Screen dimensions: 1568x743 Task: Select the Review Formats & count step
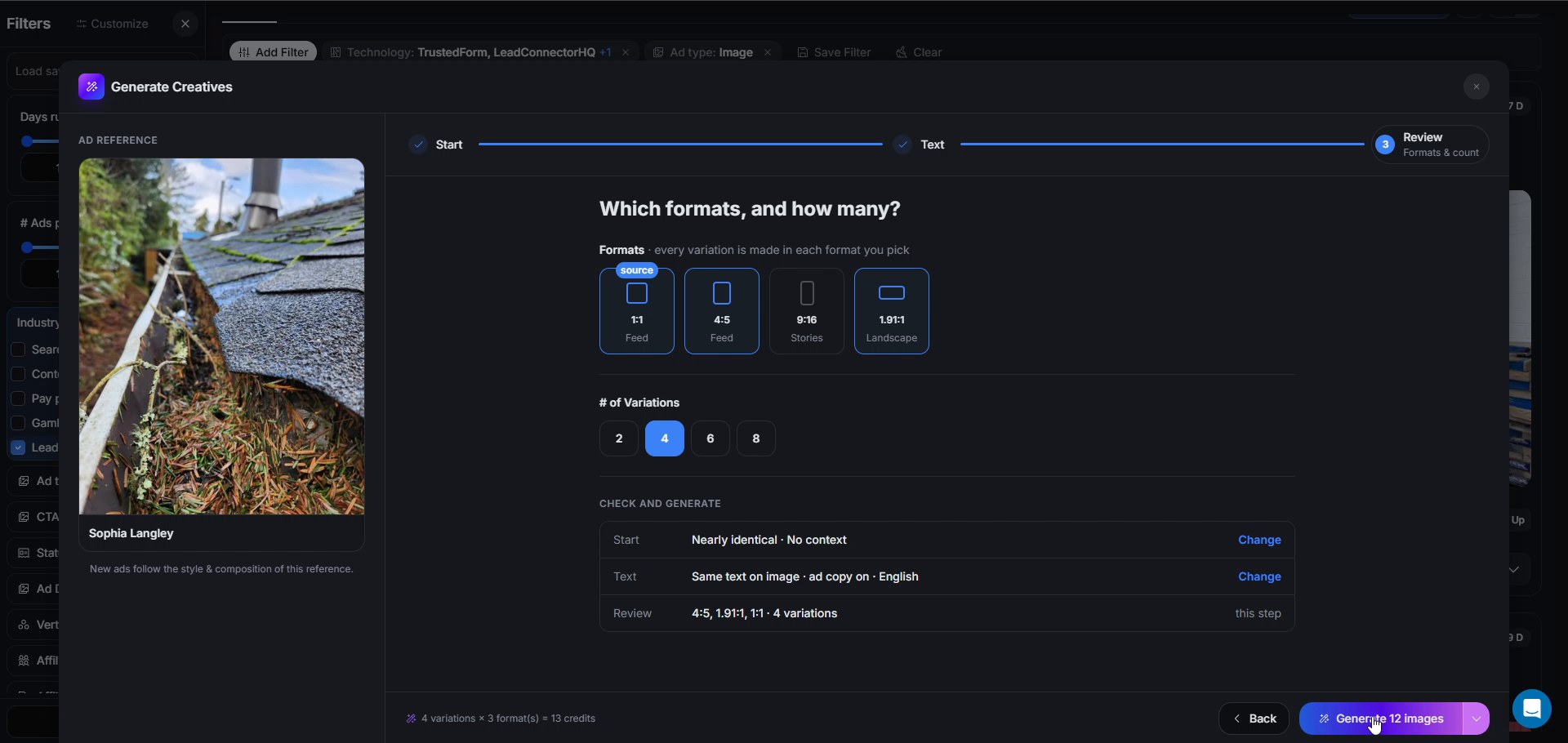1430,145
